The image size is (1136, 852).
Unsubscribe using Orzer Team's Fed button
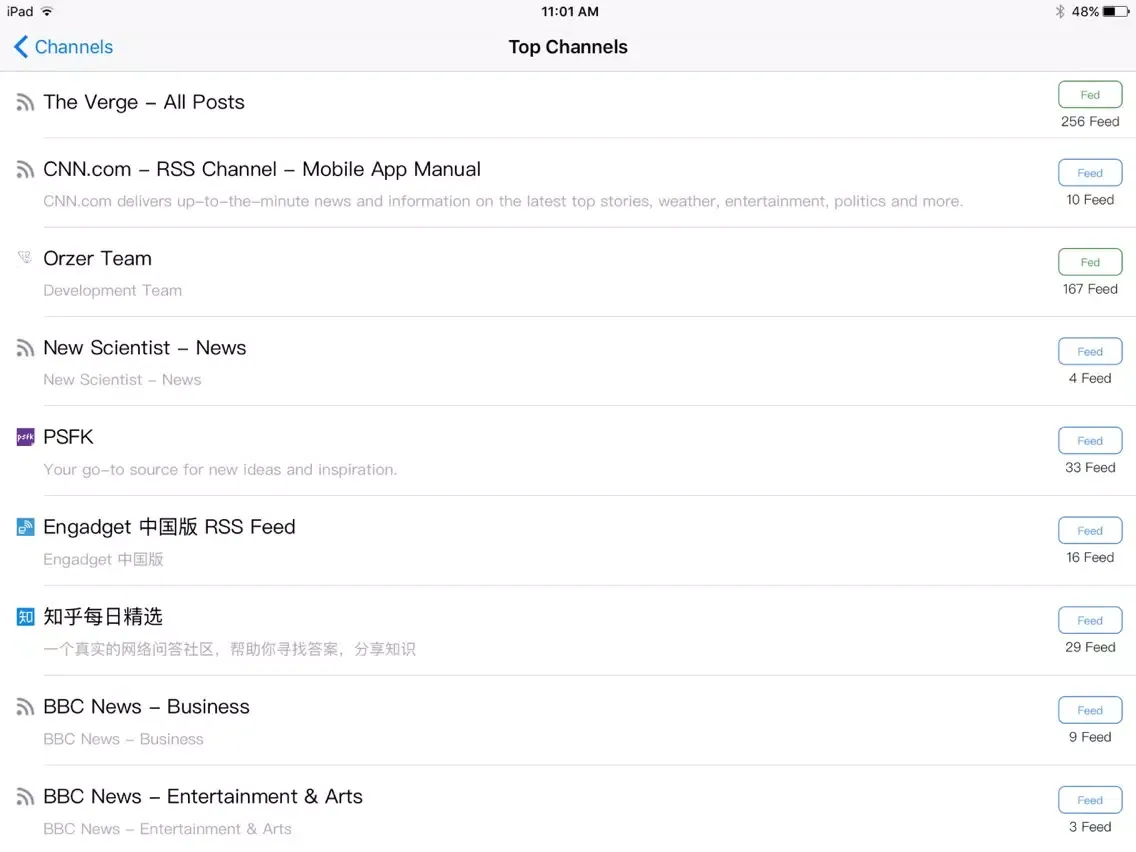(x=1090, y=262)
